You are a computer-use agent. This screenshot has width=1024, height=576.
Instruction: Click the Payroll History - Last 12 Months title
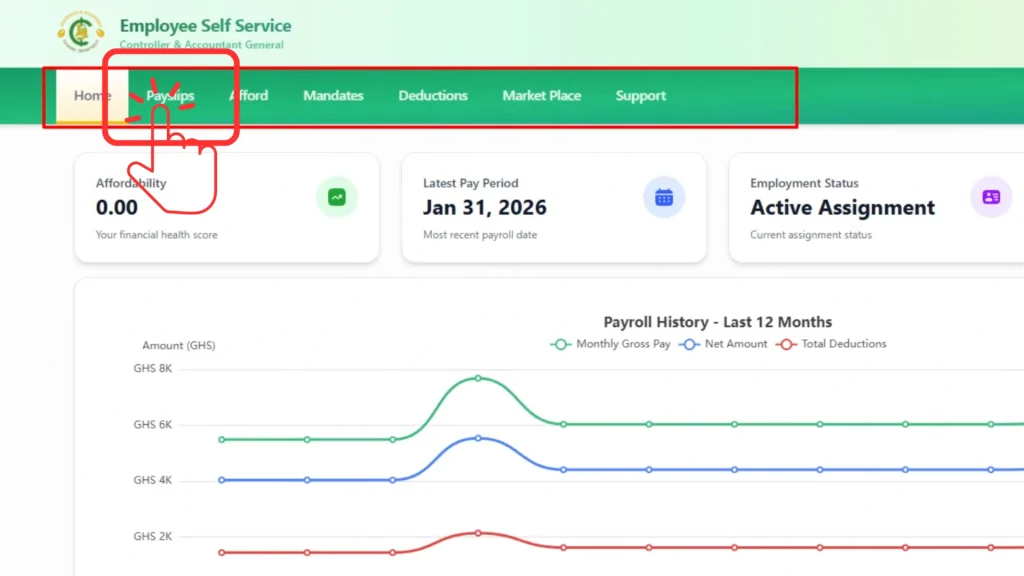click(718, 322)
